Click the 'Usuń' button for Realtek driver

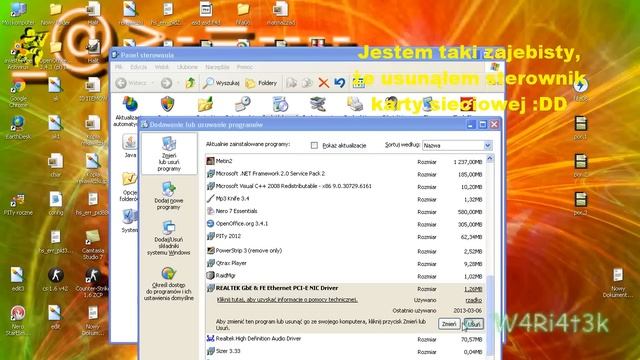pos(473,324)
